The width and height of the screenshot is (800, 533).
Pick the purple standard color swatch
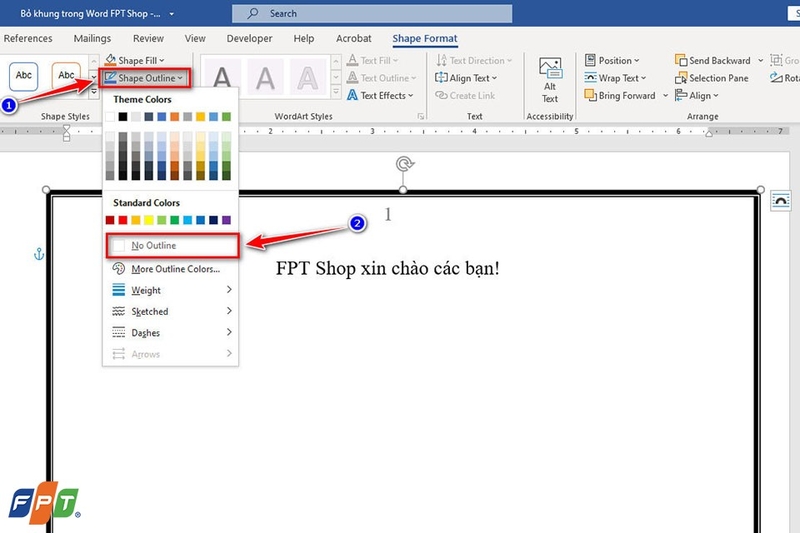[227, 220]
